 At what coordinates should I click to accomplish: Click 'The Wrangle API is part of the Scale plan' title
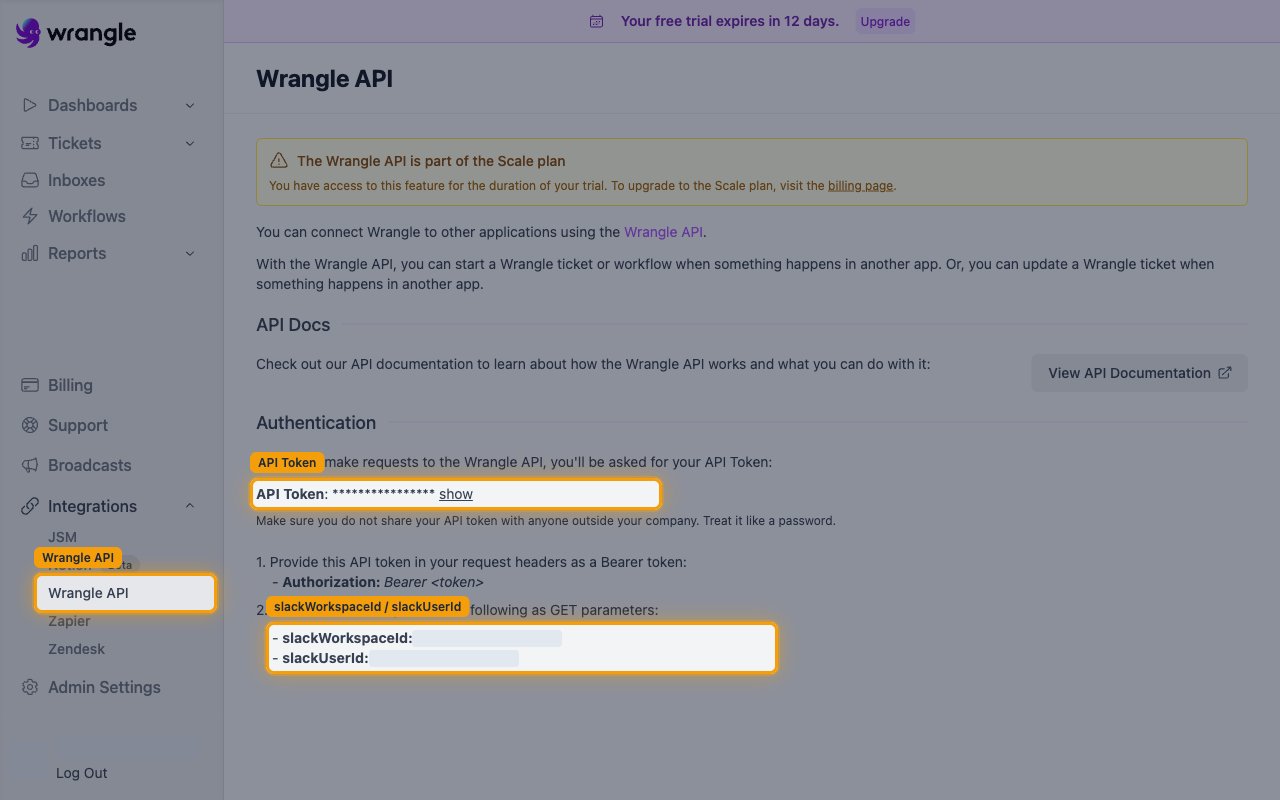pyautogui.click(x=431, y=161)
